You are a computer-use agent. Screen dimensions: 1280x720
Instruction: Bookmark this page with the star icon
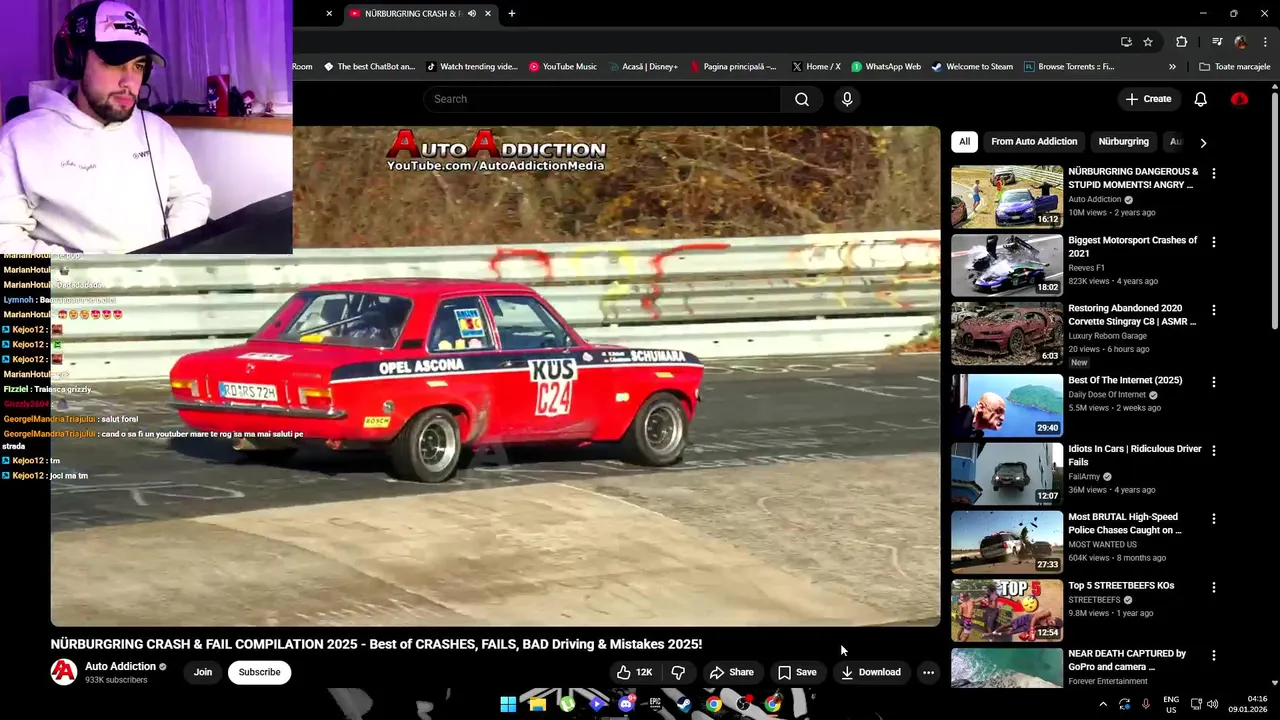(1148, 42)
